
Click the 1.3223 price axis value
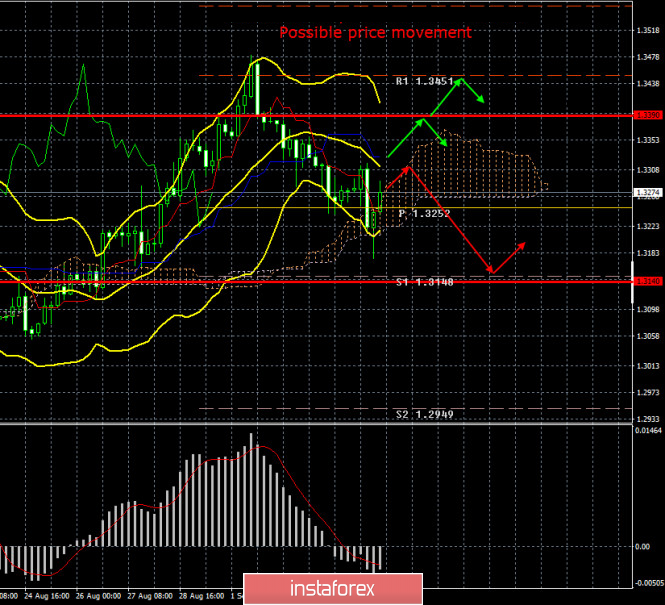[648, 226]
